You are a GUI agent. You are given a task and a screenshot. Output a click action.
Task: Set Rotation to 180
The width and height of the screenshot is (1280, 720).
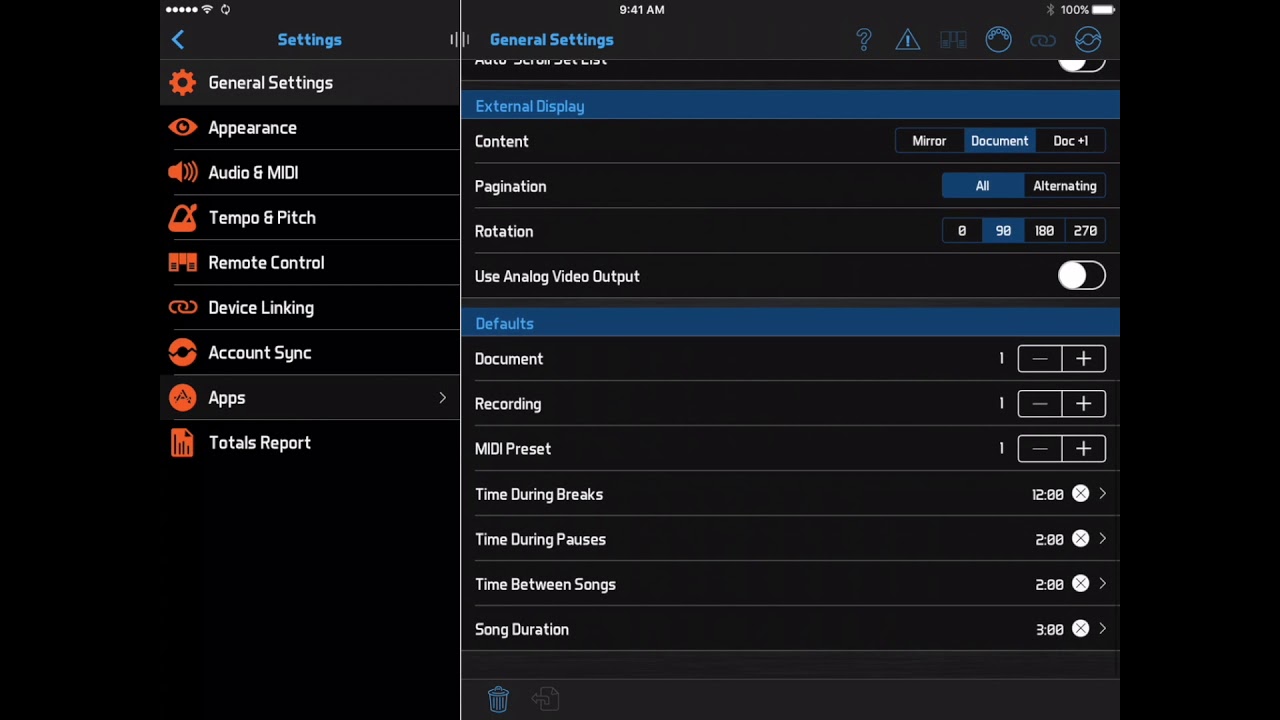point(1044,231)
